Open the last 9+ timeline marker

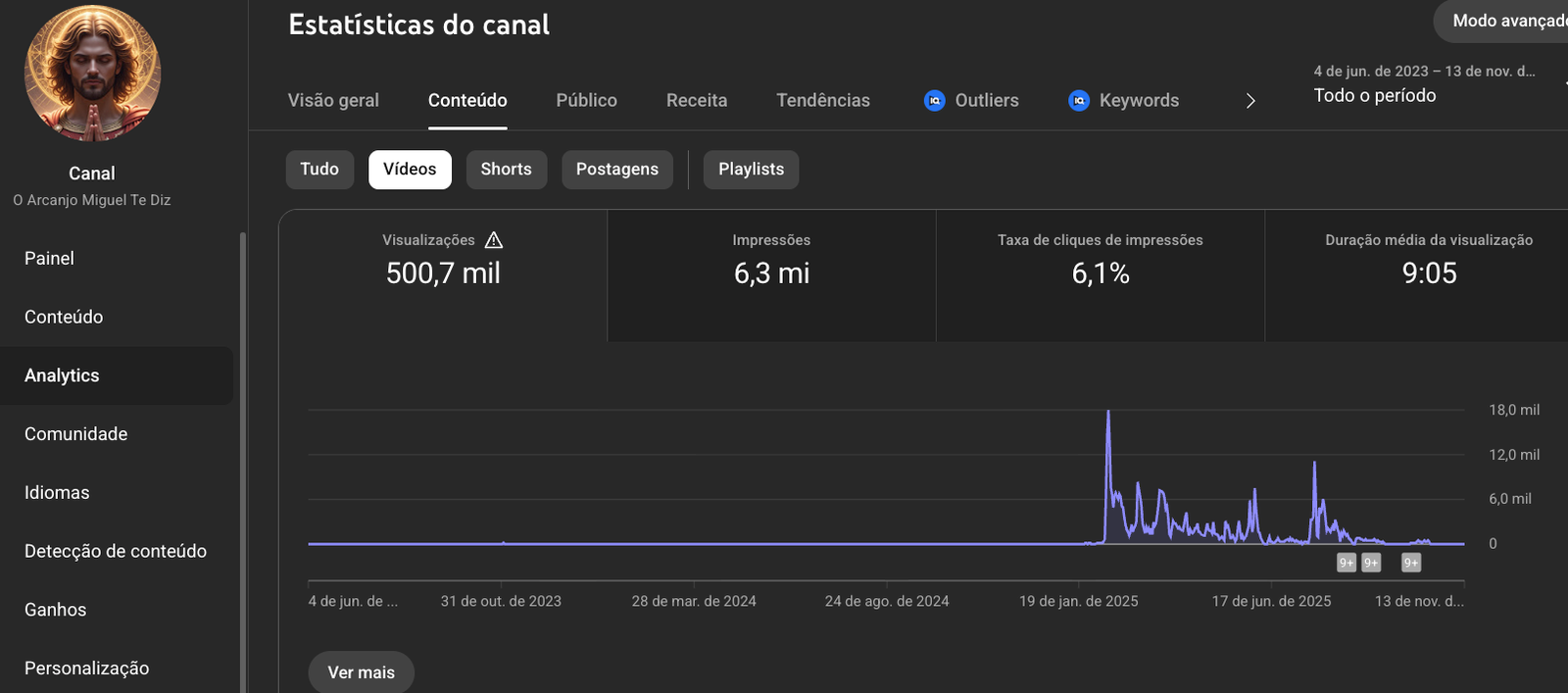coord(1411,563)
